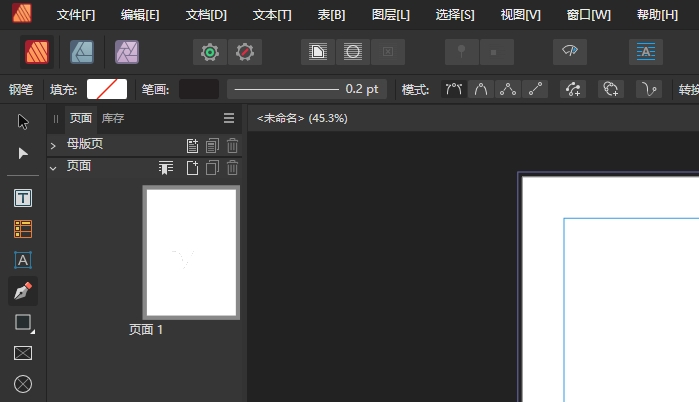Switch to the Photo persona
Image resolution: width=699 pixels, height=402 pixels.
click(x=127, y=52)
